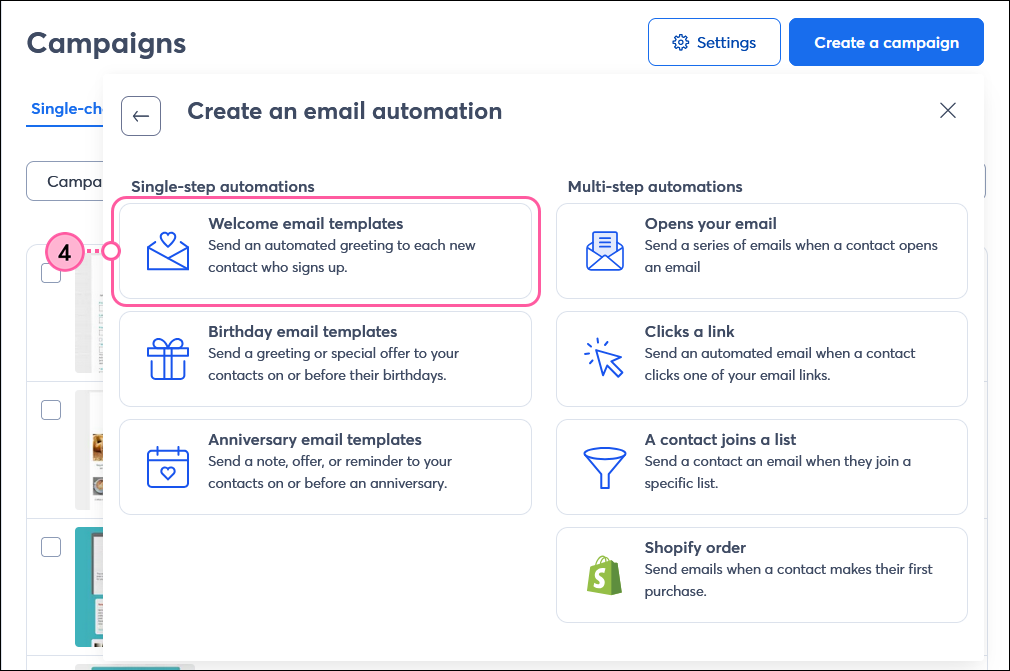This screenshot has width=1010, height=671.
Task: Click the Welcome email envelope-heart icon
Action: click(x=168, y=251)
